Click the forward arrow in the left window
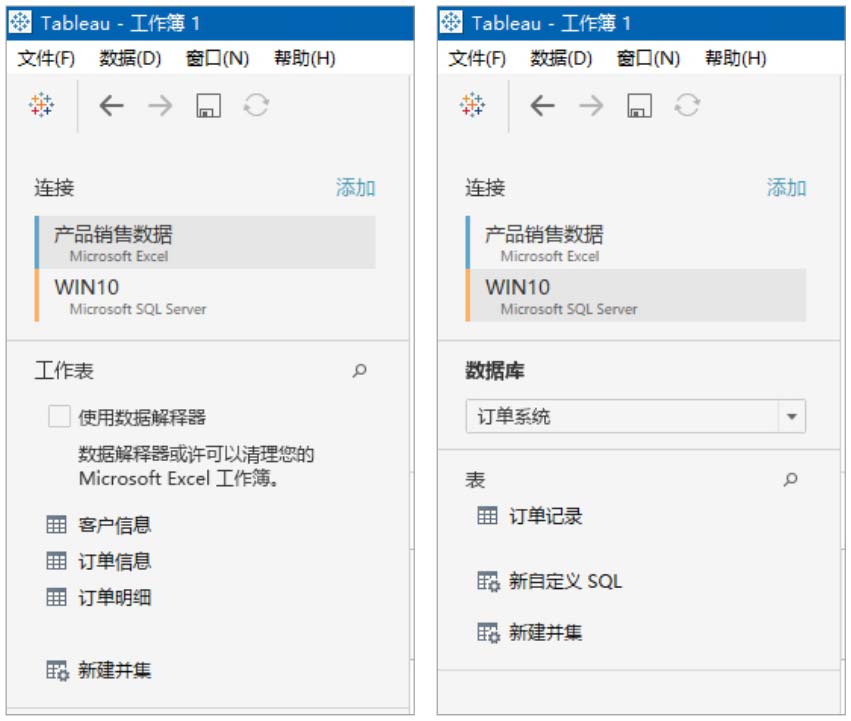 [x=160, y=105]
